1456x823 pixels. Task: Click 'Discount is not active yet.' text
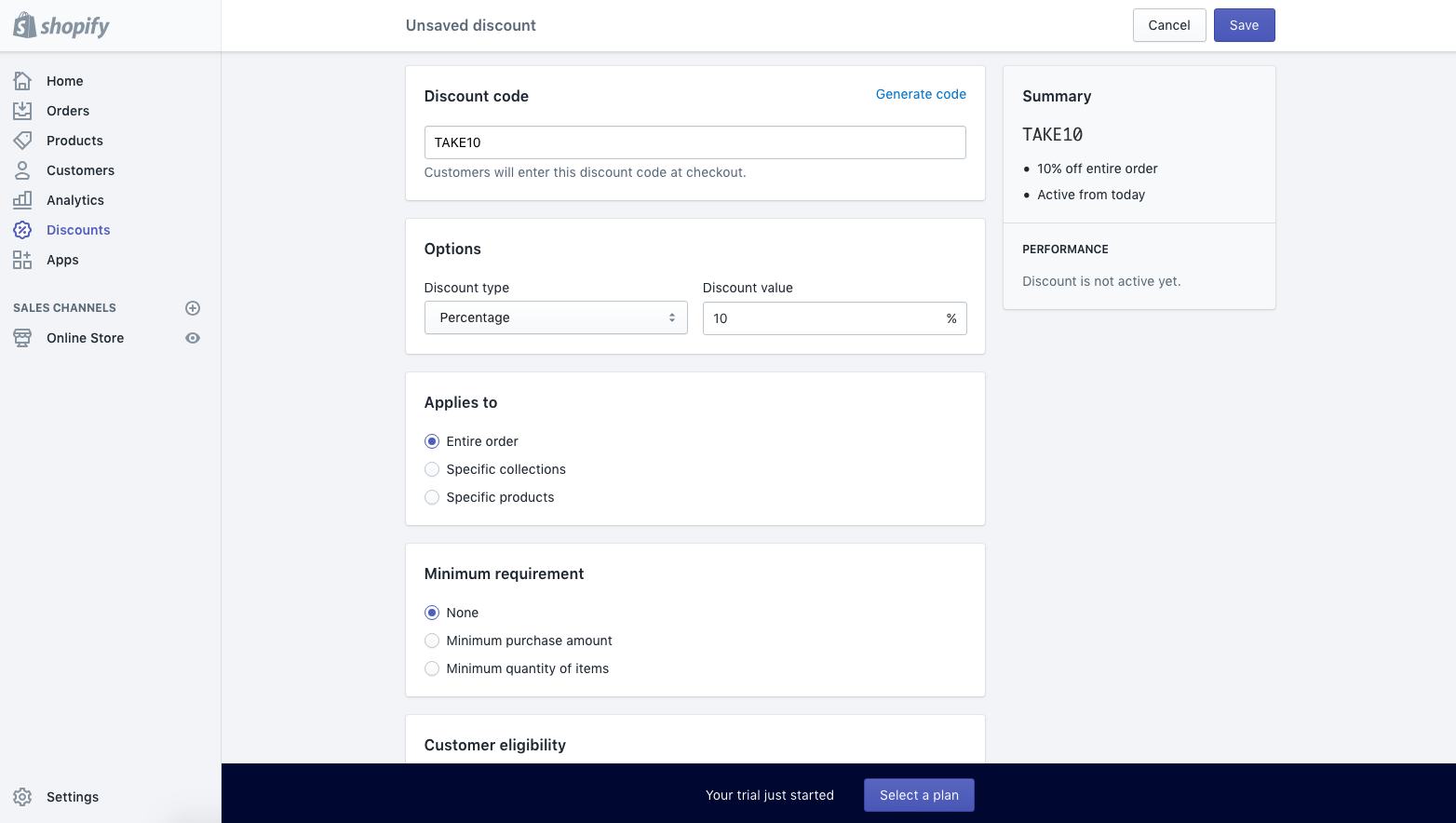coord(1101,281)
